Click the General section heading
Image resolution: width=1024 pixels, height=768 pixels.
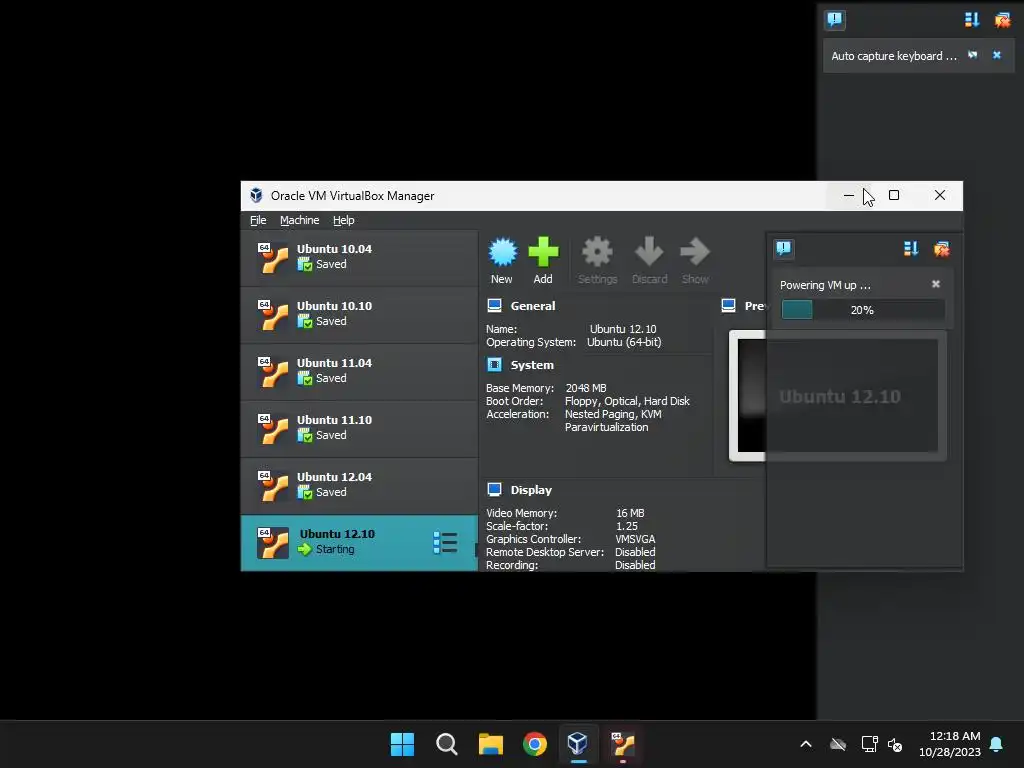click(533, 306)
